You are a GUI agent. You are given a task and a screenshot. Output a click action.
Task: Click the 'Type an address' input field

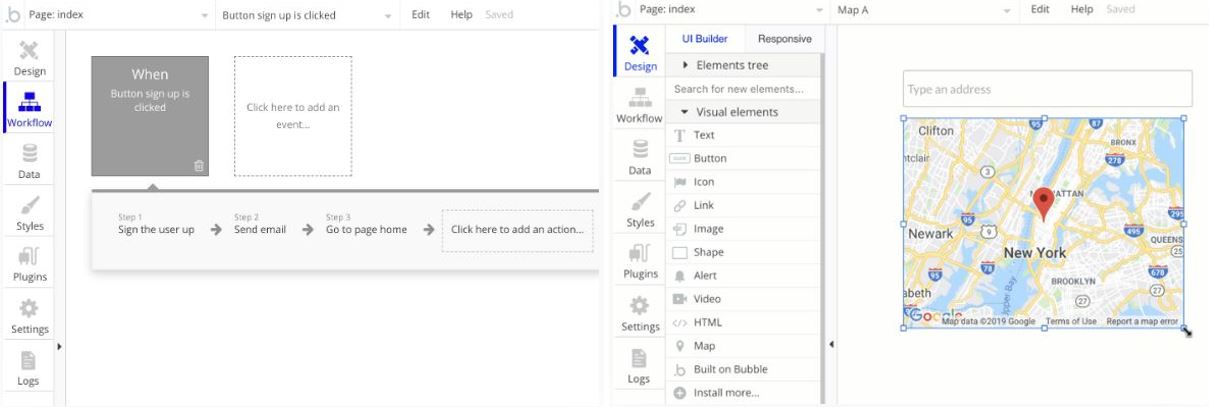point(1047,89)
